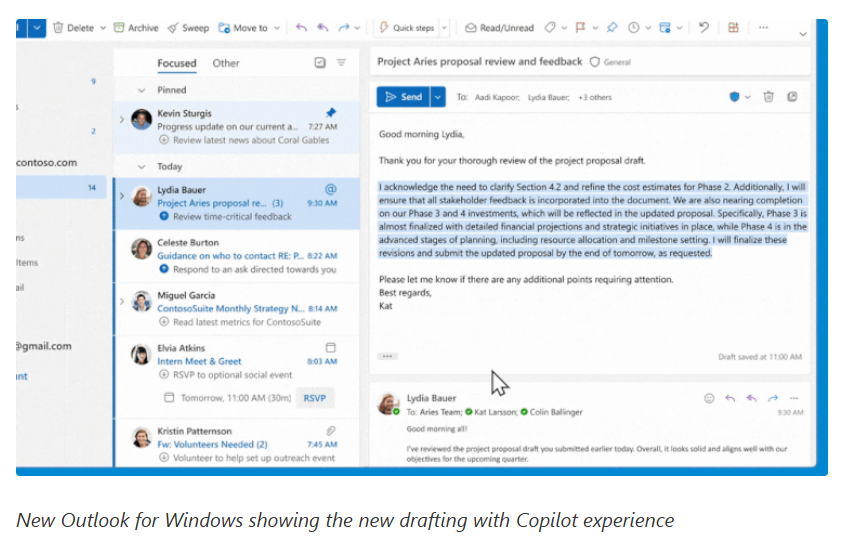Archive the selected message

(136, 28)
